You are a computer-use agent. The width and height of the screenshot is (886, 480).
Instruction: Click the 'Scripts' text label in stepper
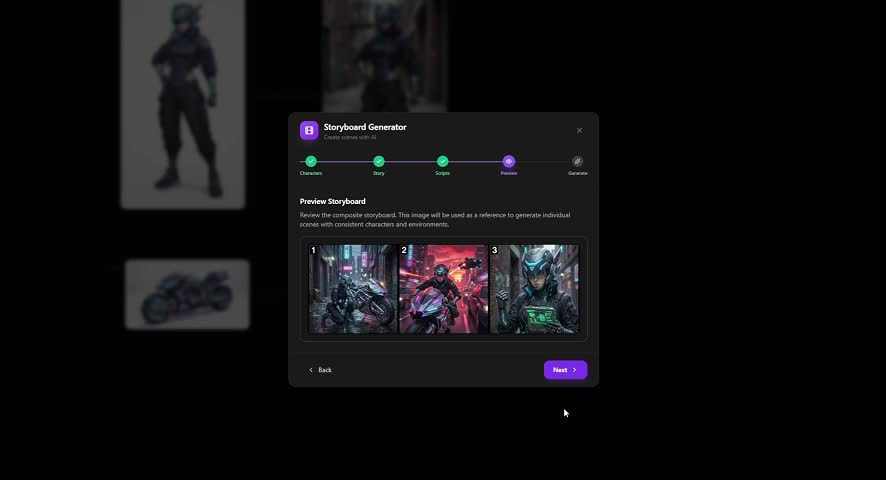[443, 174]
